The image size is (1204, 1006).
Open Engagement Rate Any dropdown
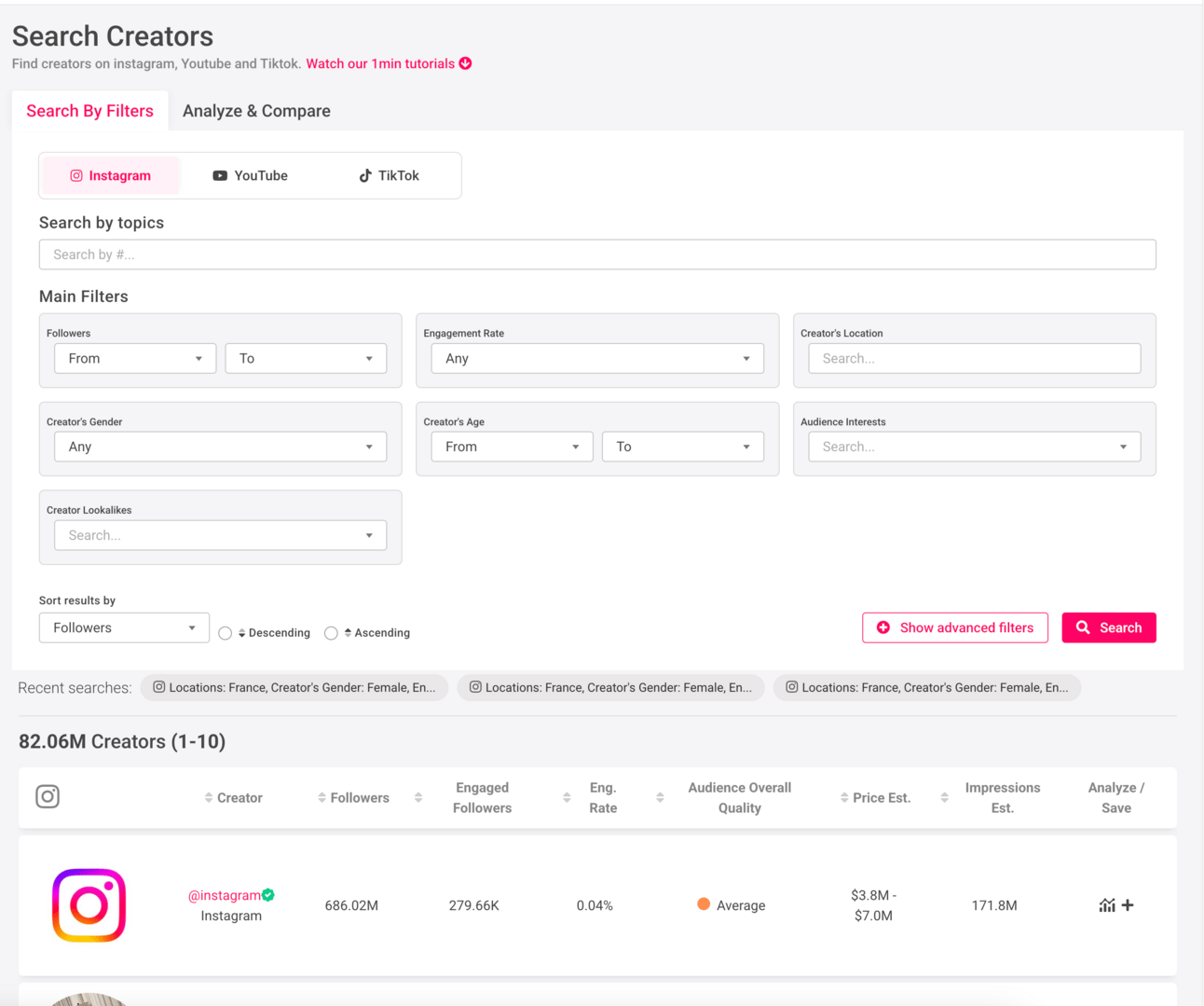click(x=597, y=358)
